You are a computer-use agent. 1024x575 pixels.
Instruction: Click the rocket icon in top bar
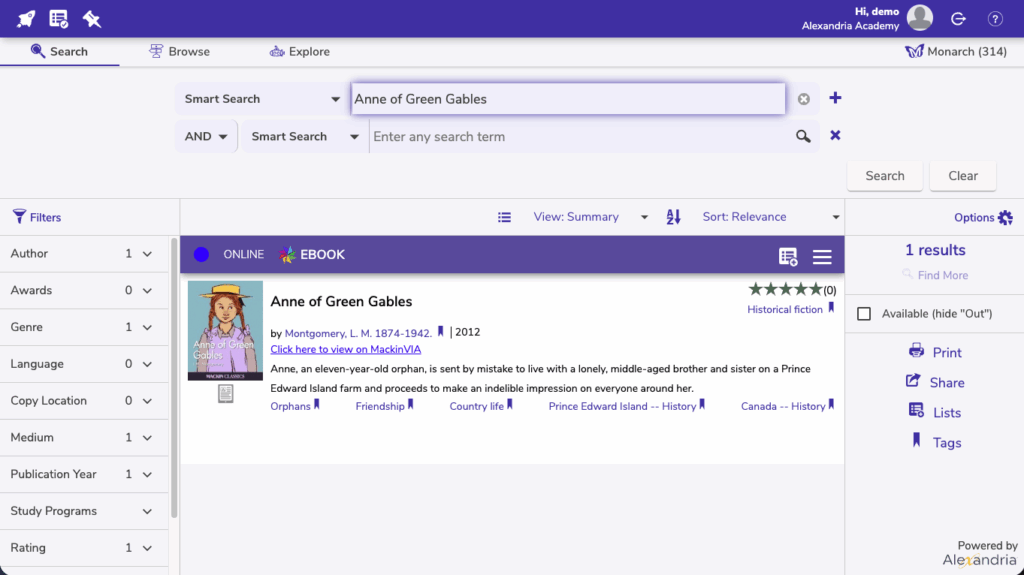26,19
